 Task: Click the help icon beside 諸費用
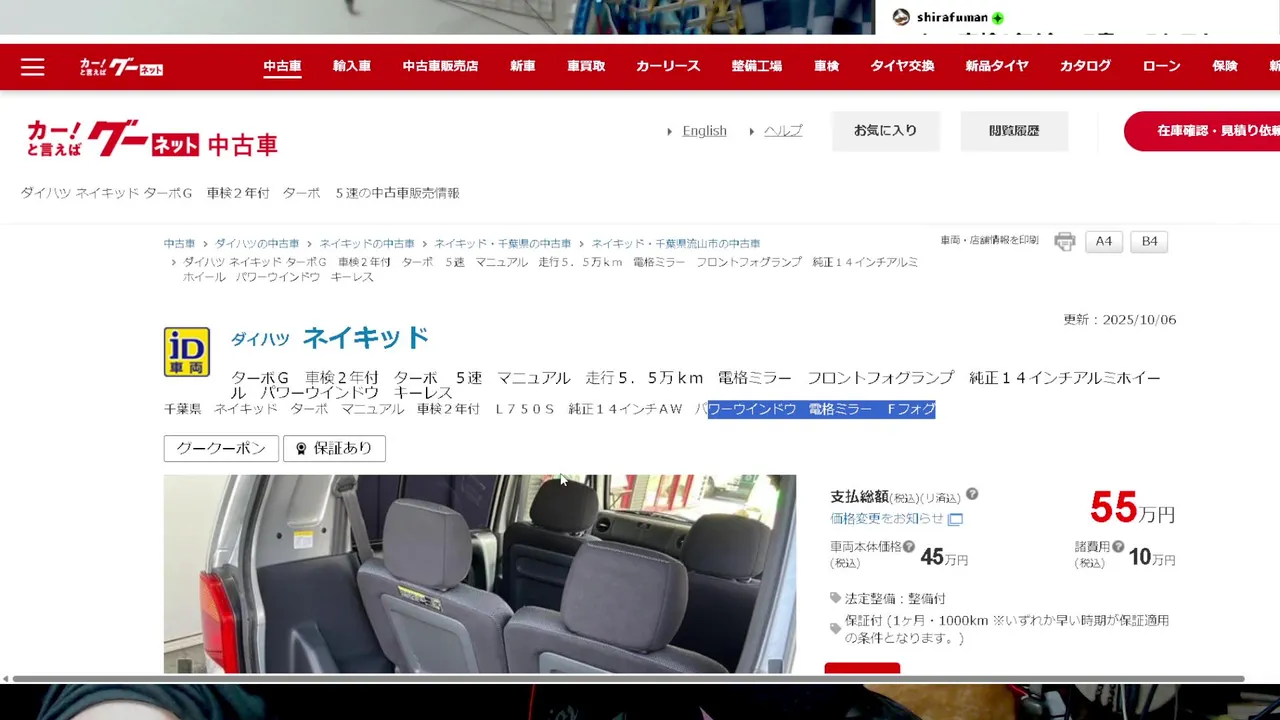1118,547
